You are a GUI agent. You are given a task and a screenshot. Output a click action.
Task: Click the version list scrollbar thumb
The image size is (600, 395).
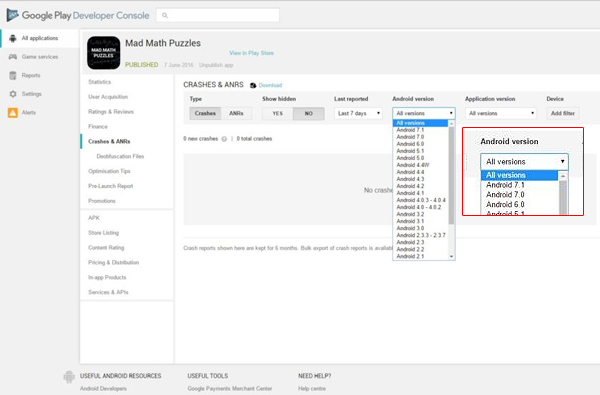[452, 176]
